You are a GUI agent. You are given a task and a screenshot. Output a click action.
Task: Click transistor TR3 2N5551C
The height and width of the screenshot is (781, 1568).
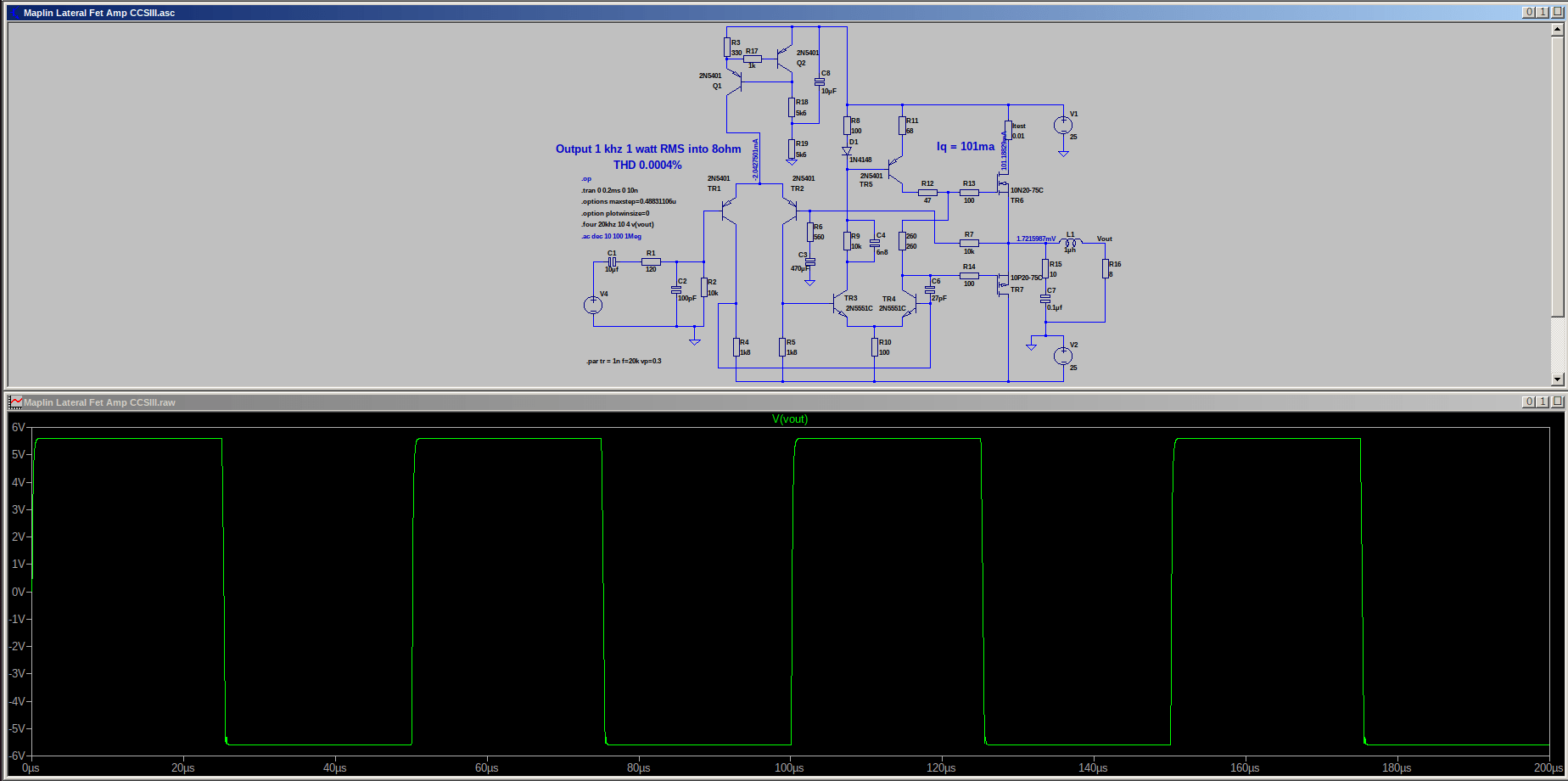pyautogui.click(x=840, y=304)
